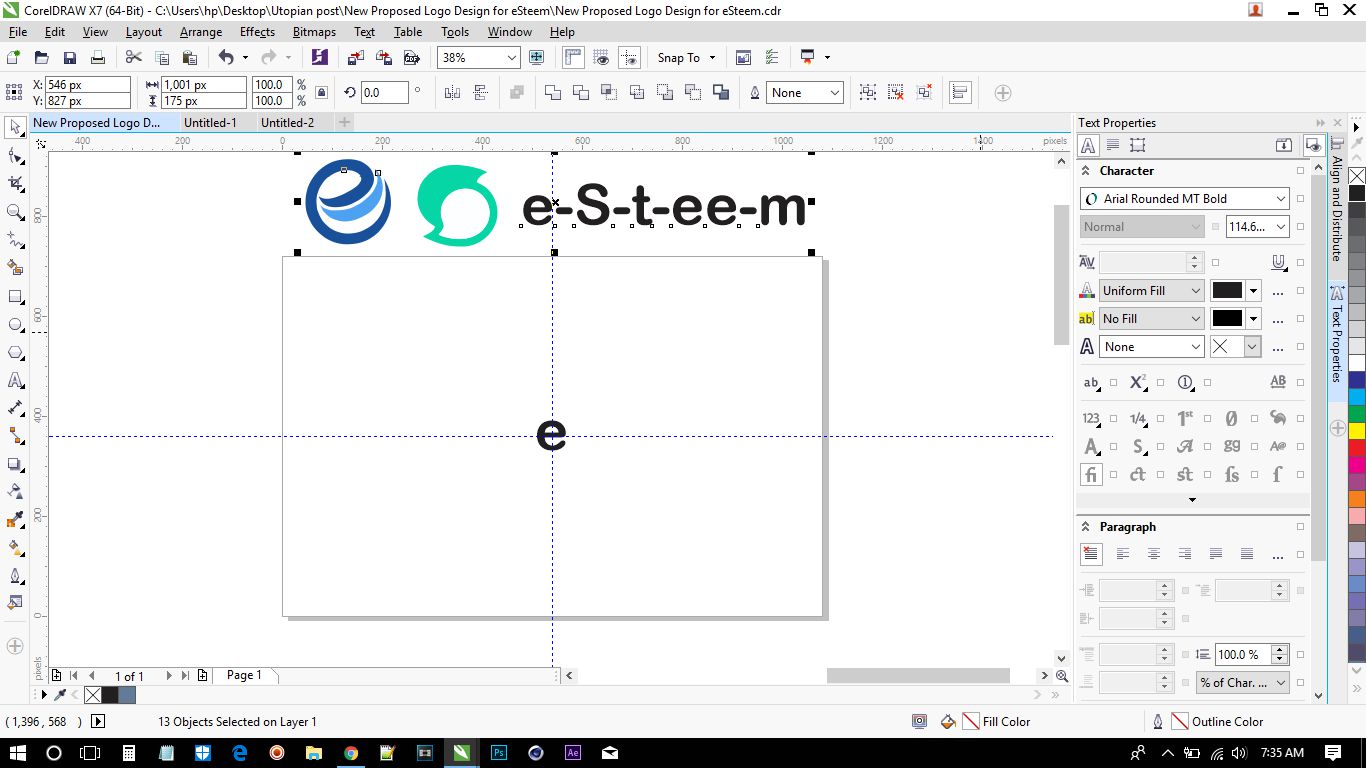1366x768 pixels.
Task: Toggle Frame tab in Text Properties
Action: pyautogui.click(x=1137, y=145)
